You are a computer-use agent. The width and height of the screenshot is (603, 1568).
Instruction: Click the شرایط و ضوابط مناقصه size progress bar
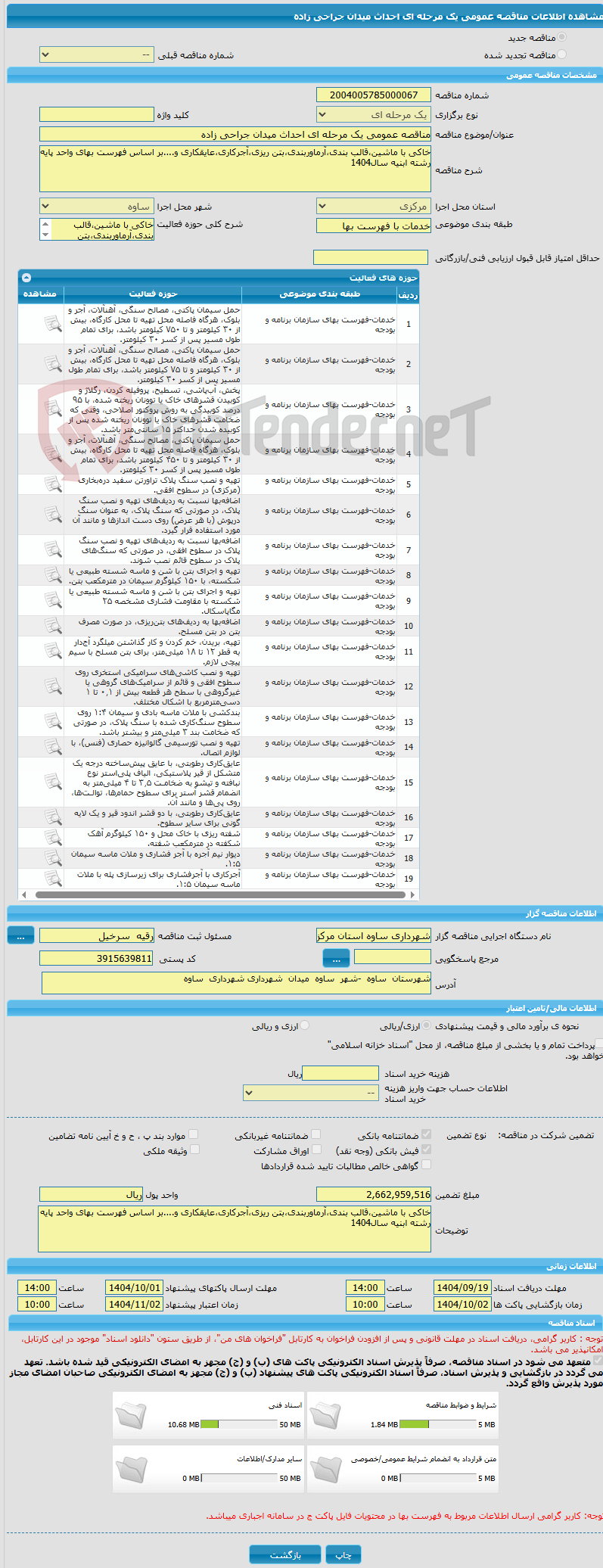438,1424
